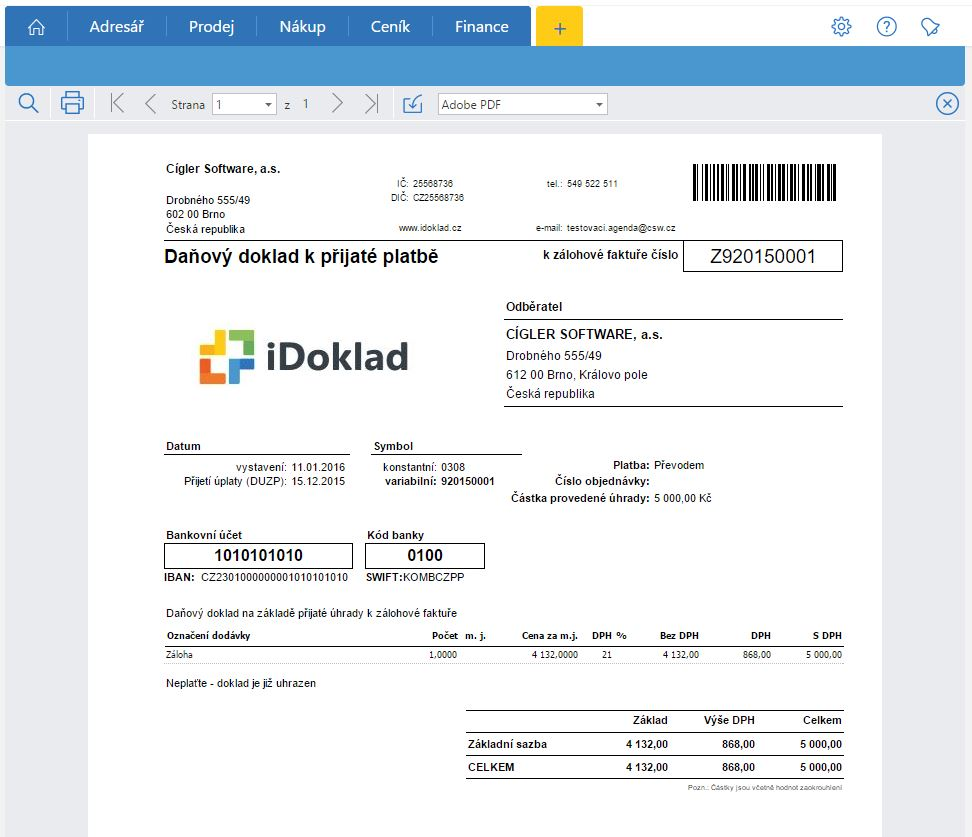Jump to the last page arrow

click(x=371, y=103)
